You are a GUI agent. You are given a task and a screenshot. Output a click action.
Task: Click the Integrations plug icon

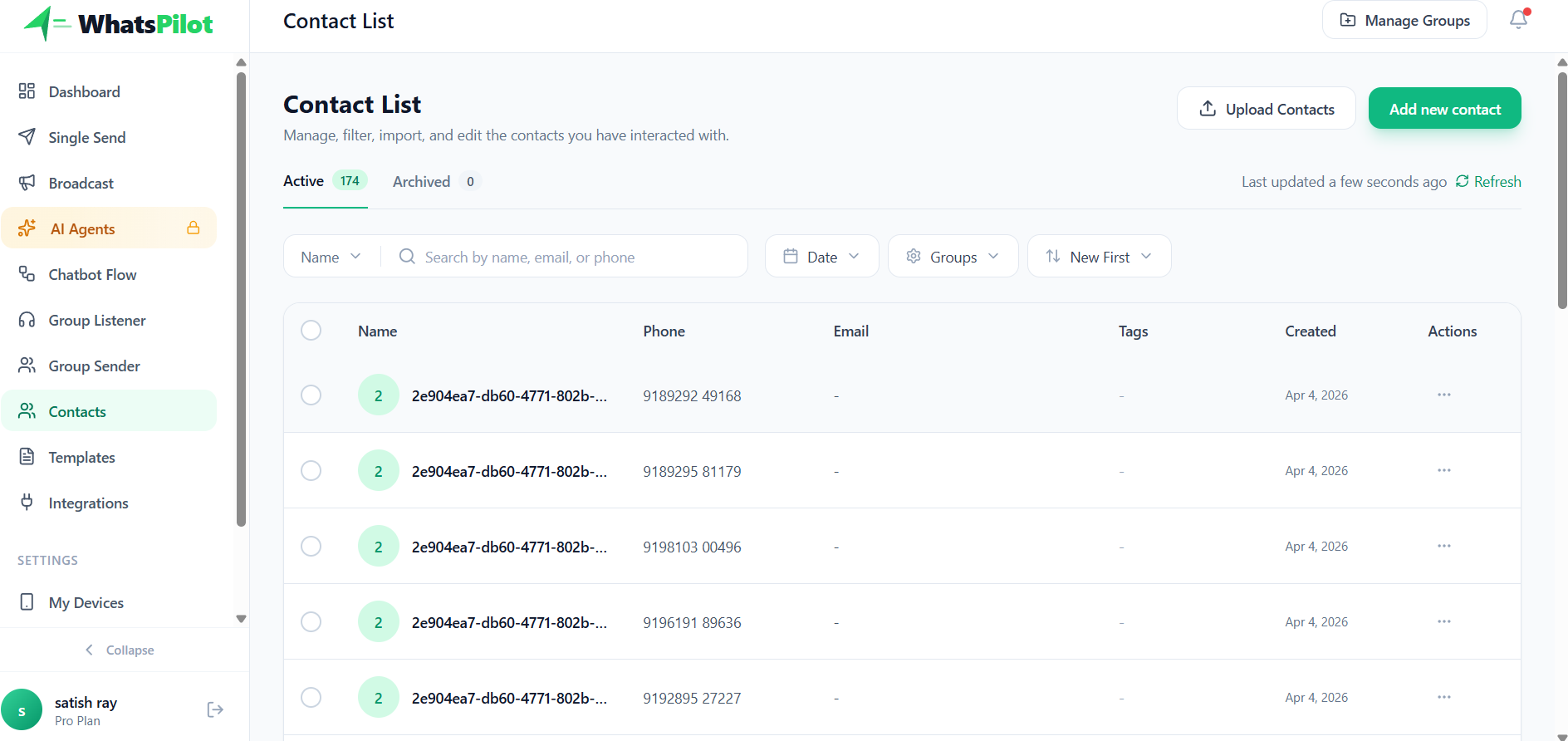pyautogui.click(x=27, y=503)
